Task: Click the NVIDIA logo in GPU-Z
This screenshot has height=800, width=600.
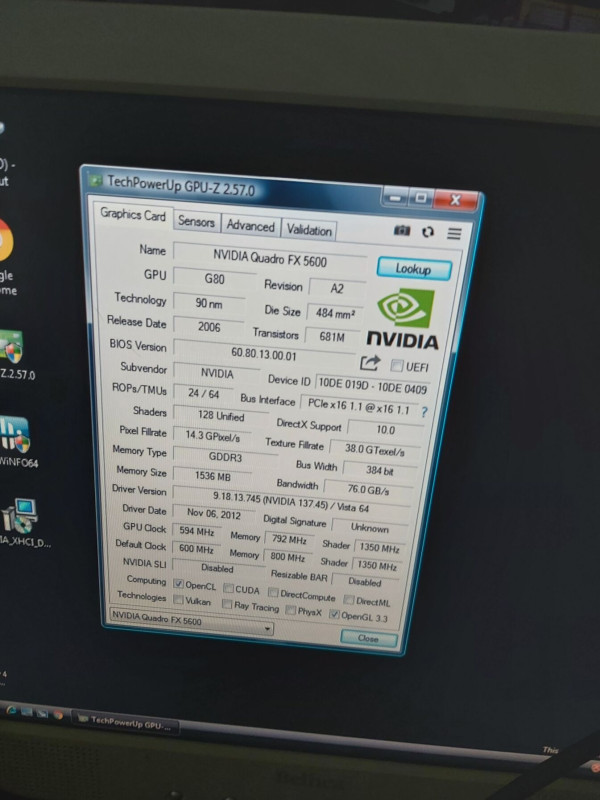Action: [404, 319]
